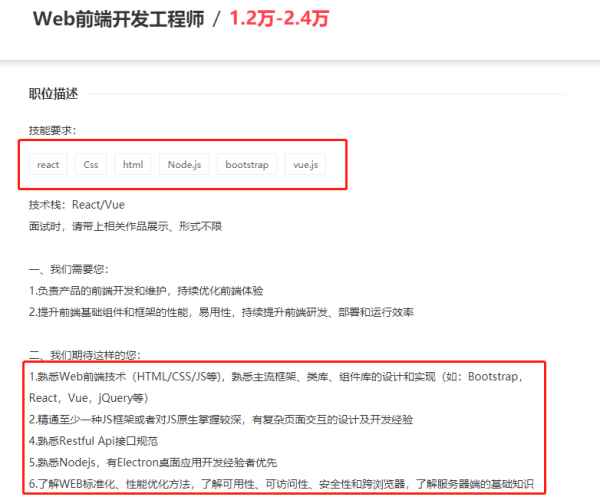Click the bootstrap skill tag
This screenshot has width=600, height=497.
coord(246,164)
